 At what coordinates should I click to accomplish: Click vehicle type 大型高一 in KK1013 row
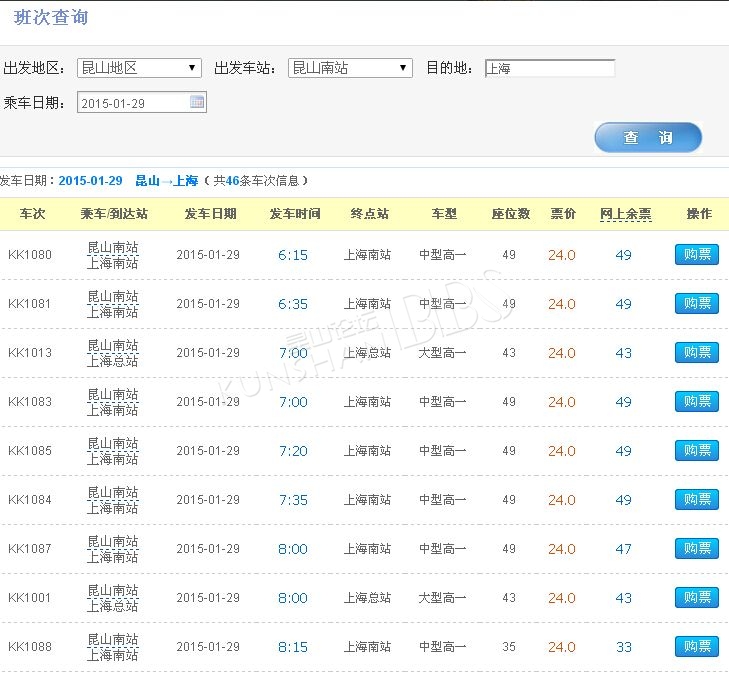[x=442, y=353]
